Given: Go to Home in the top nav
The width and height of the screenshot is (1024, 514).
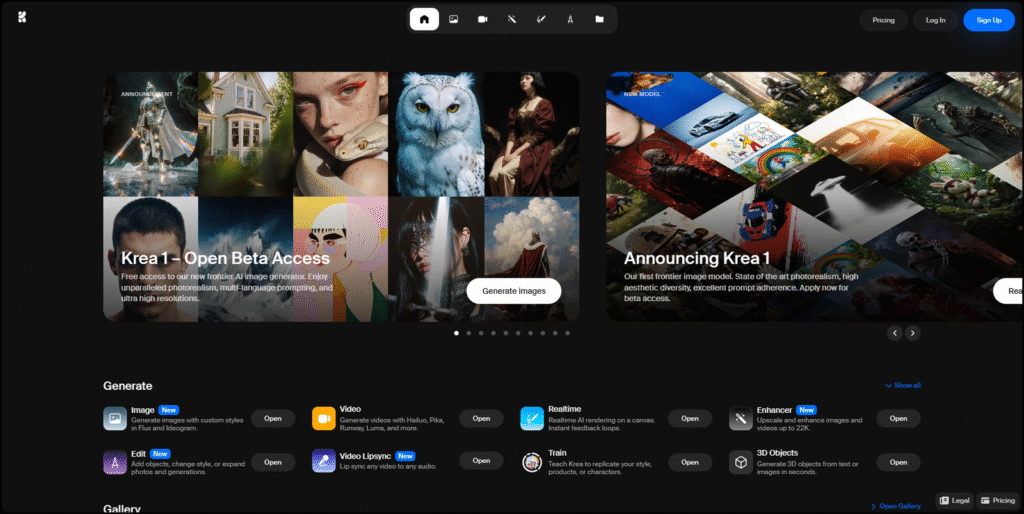Looking at the screenshot, I should (424, 20).
